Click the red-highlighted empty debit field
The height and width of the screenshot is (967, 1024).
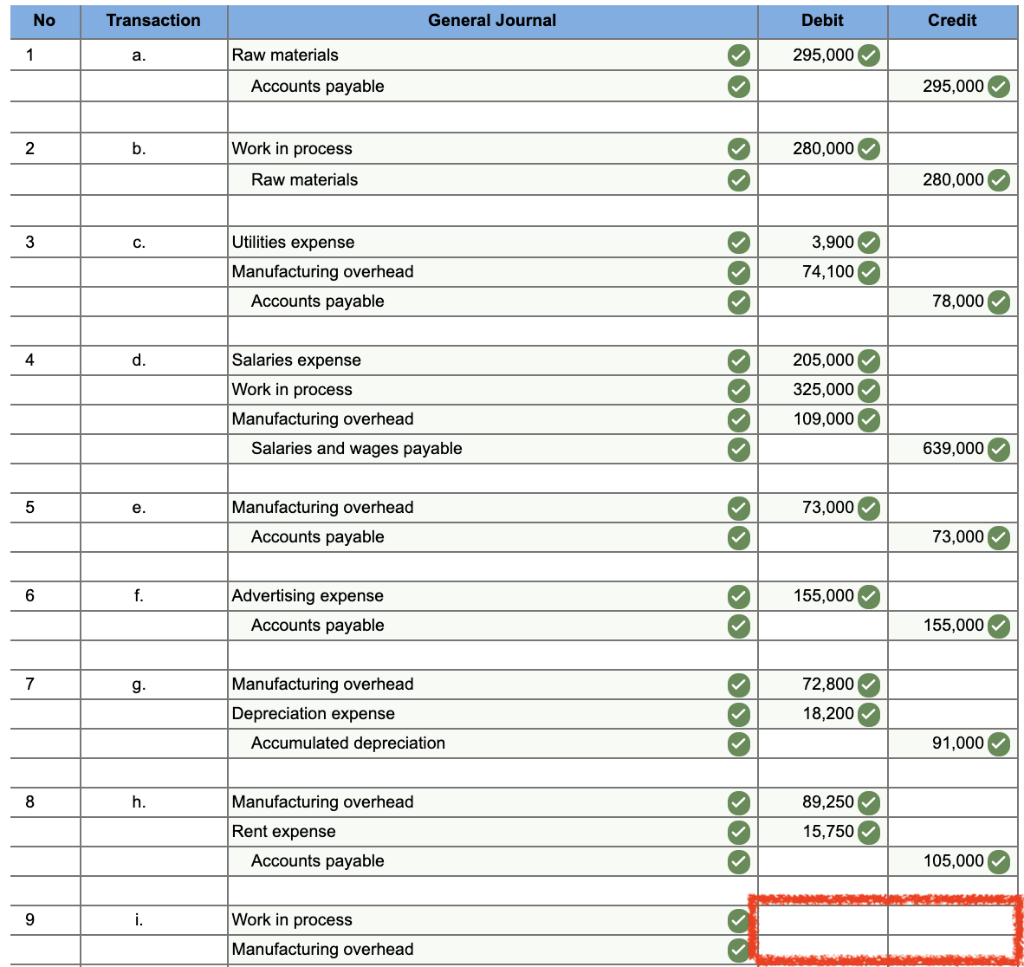(820, 919)
